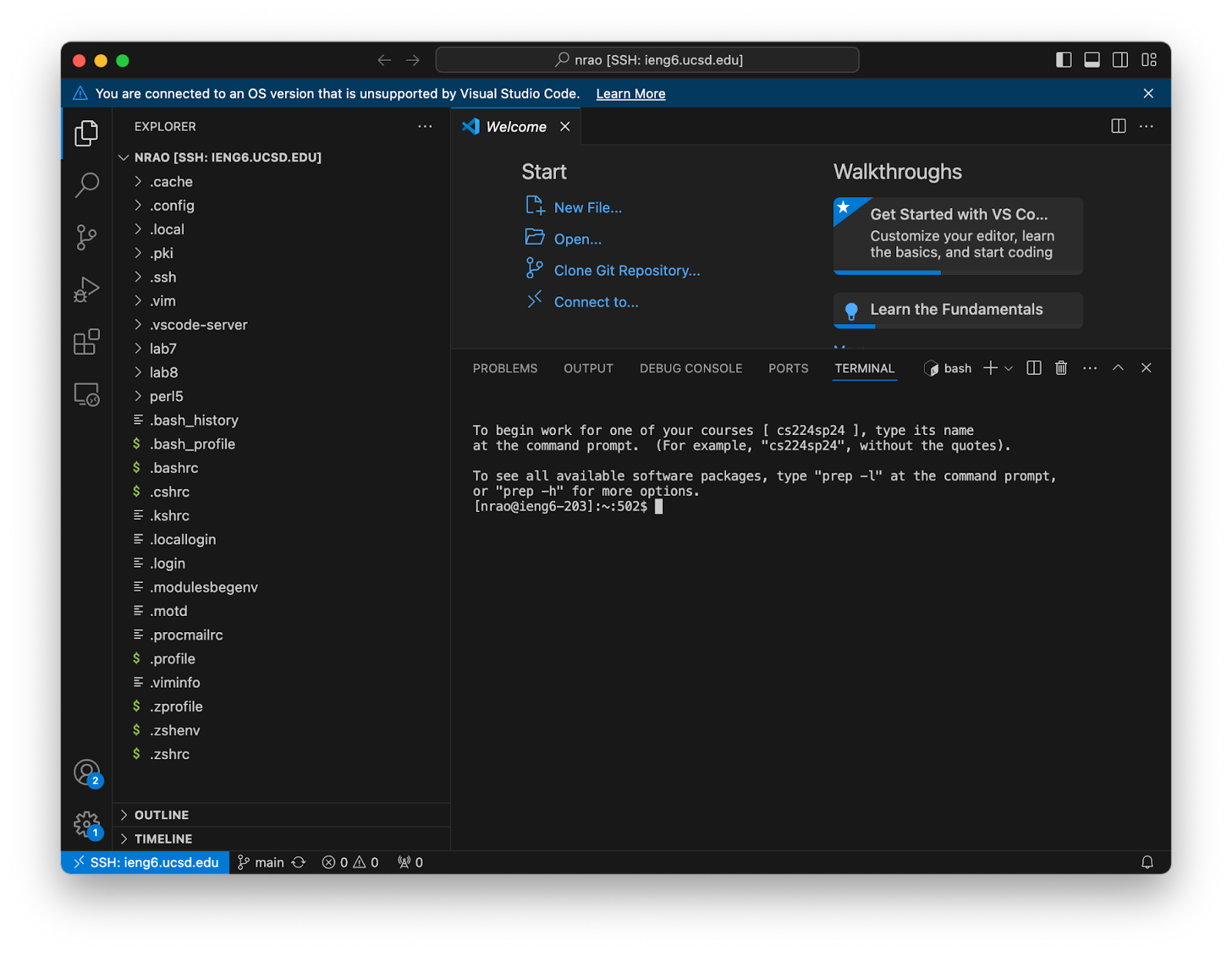The height and width of the screenshot is (954, 1232).
Task: Toggle the bottom panel visibility
Action: (x=1092, y=60)
